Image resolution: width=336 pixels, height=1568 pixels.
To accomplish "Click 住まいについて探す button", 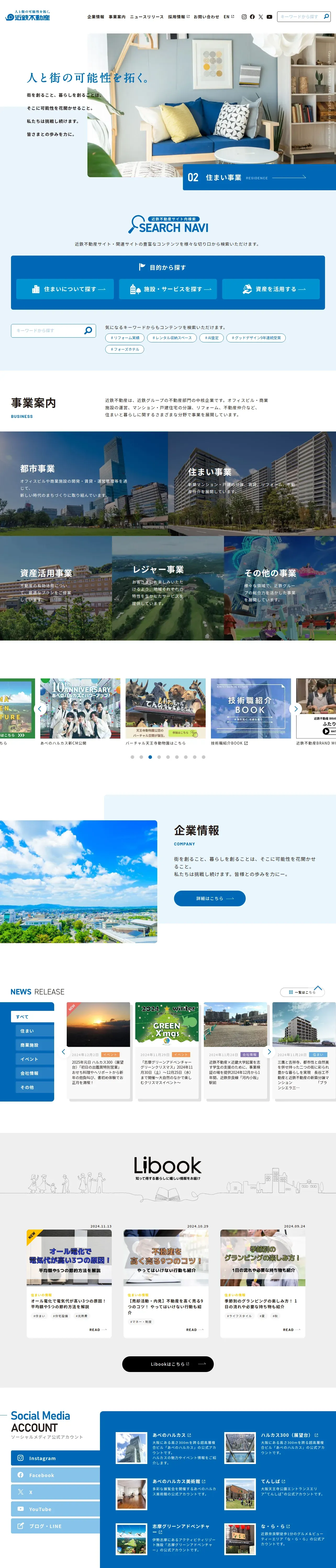I will 65,289.
